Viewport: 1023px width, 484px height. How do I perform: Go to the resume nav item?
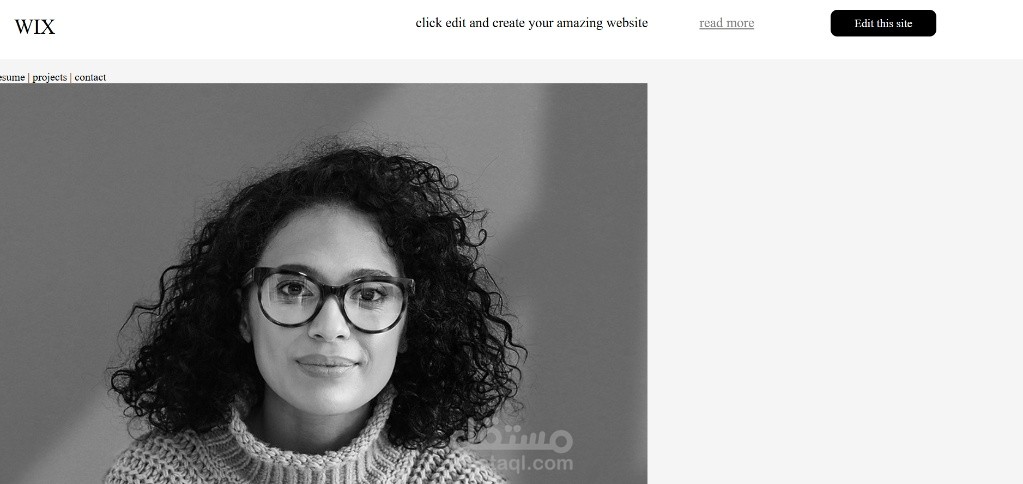[x=12, y=77]
